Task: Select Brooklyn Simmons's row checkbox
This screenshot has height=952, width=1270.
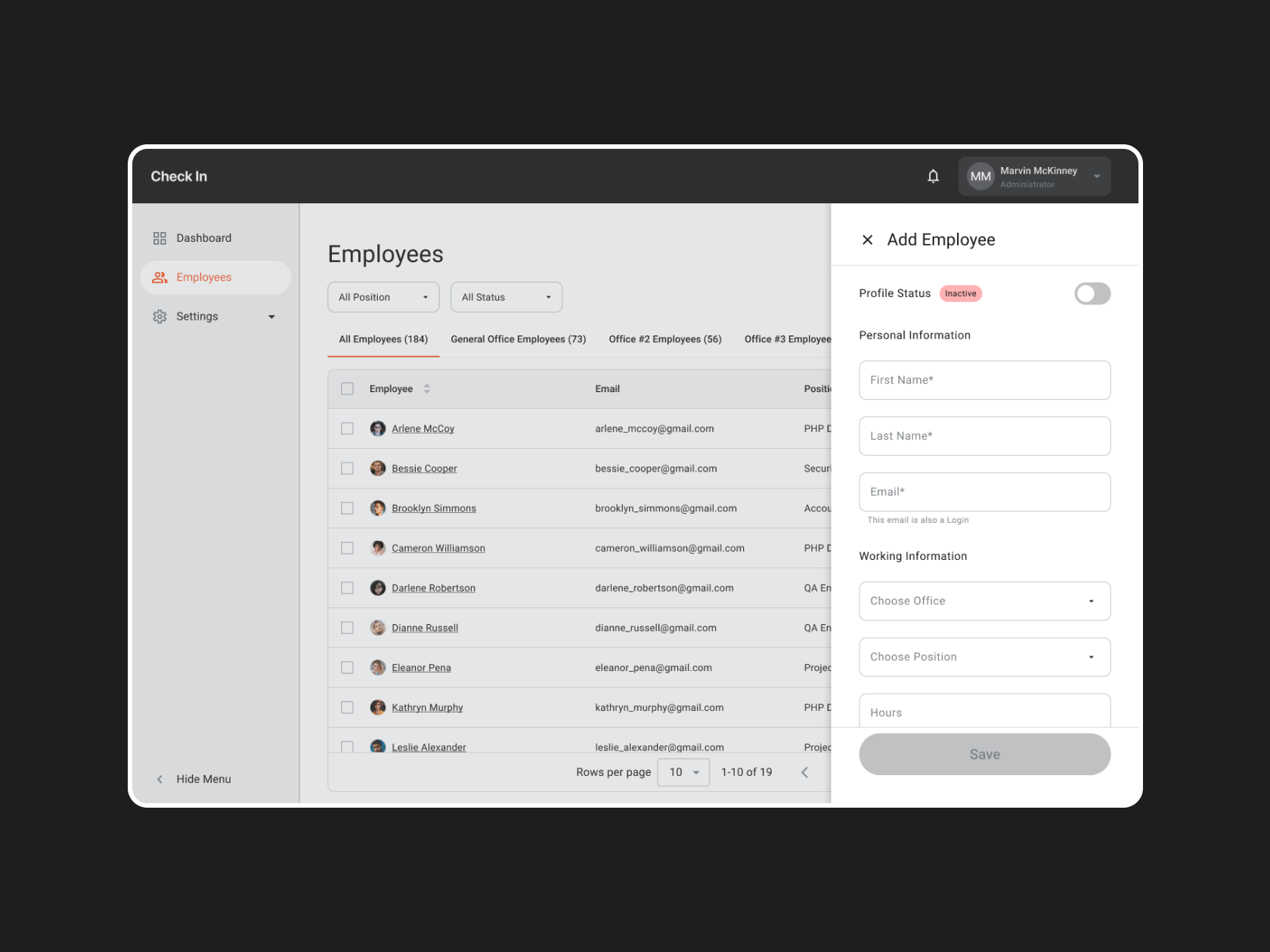Action: 347,508
